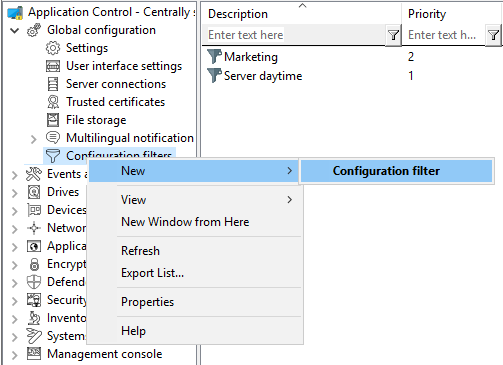
Task: Click the Marketing filter icon in list
Action: [214, 56]
